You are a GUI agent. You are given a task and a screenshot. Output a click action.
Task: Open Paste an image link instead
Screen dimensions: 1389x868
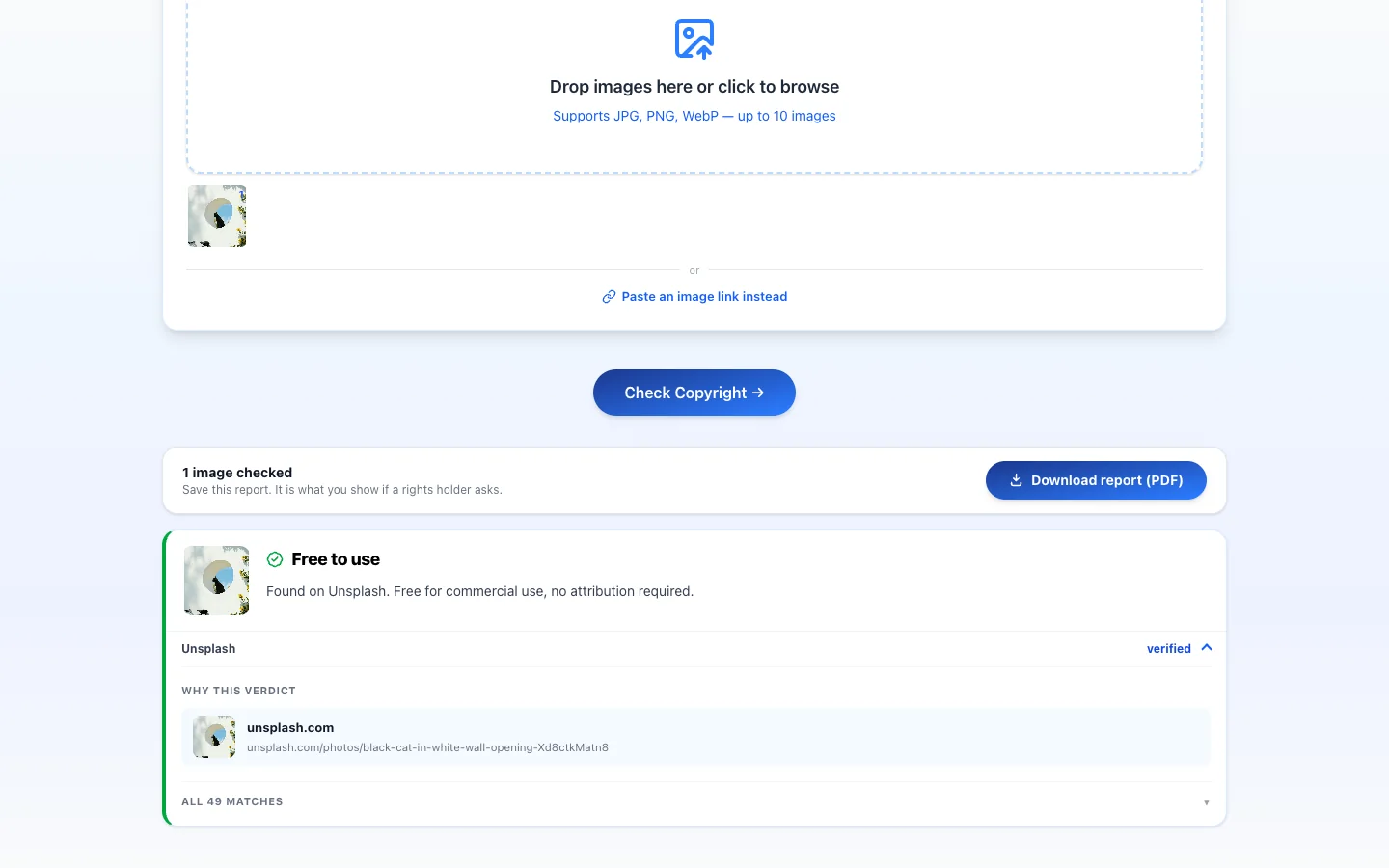(694, 297)
